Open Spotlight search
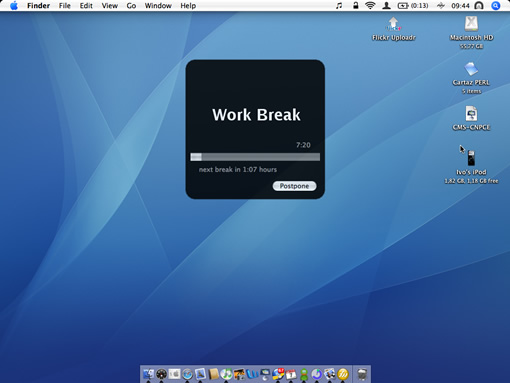510x383 pixels. pyautogui.click(x=496, y=6)
